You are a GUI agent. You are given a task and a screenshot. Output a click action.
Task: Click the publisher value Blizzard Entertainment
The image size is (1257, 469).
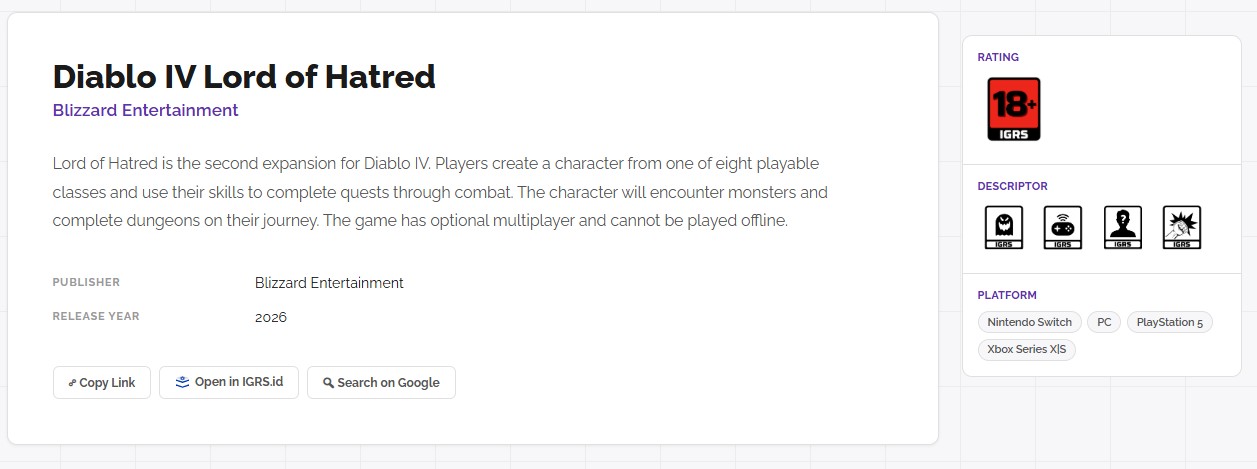(x=329, y=283)
